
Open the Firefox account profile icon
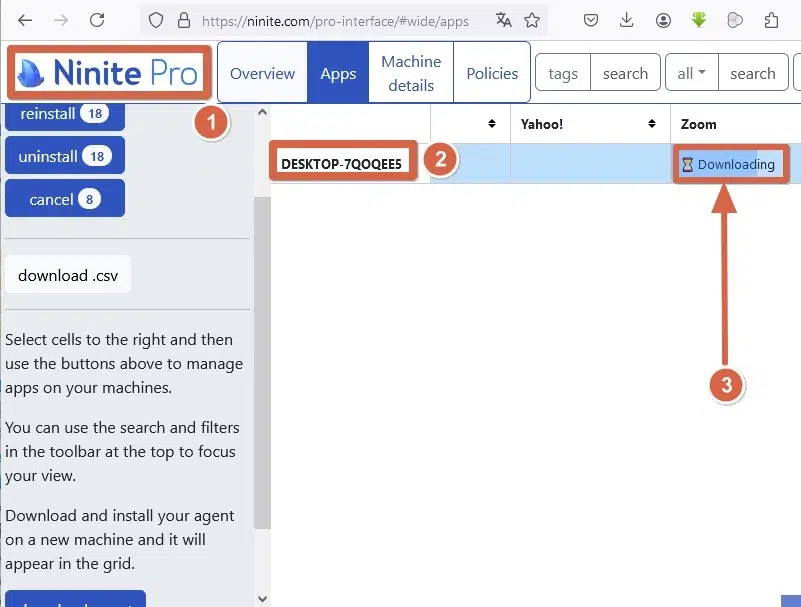pos(663,20)
